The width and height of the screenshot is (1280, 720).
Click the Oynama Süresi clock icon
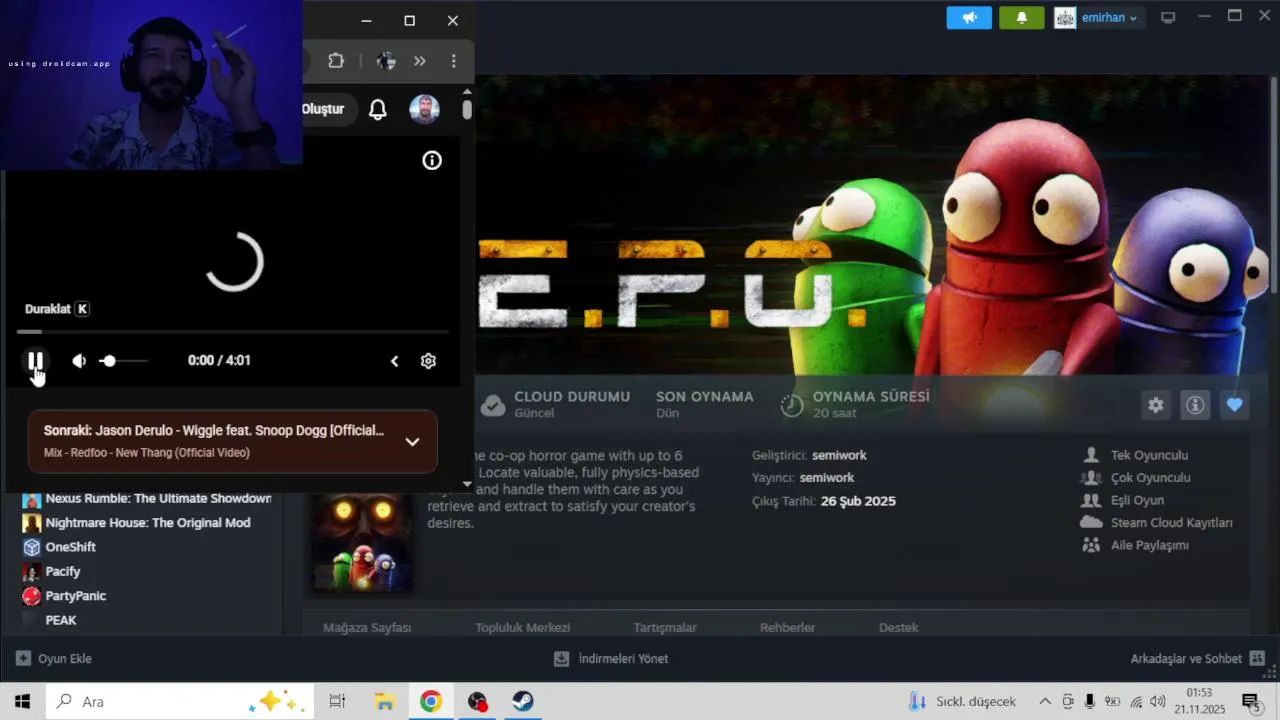[x=792, y=405]
